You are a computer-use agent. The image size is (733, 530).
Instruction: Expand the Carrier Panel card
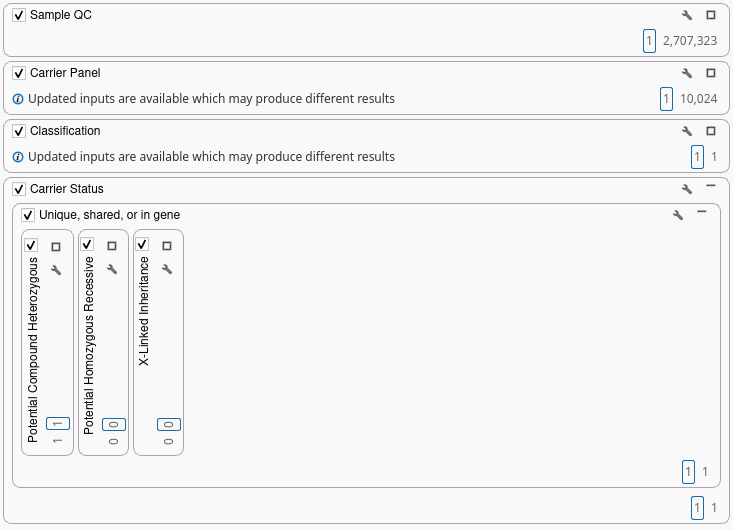711,74
